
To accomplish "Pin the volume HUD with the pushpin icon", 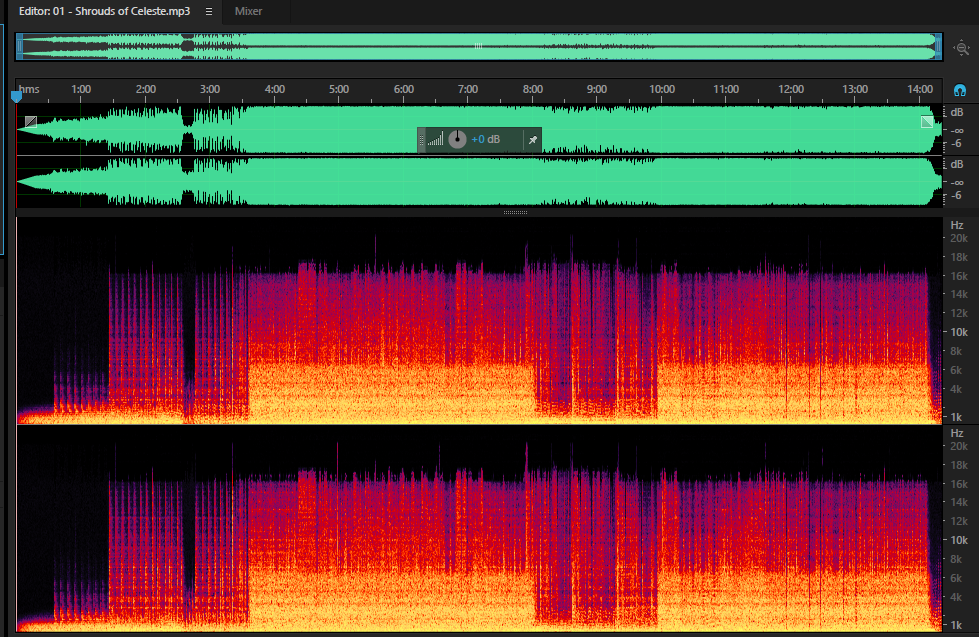I will [x=533, y=140].
